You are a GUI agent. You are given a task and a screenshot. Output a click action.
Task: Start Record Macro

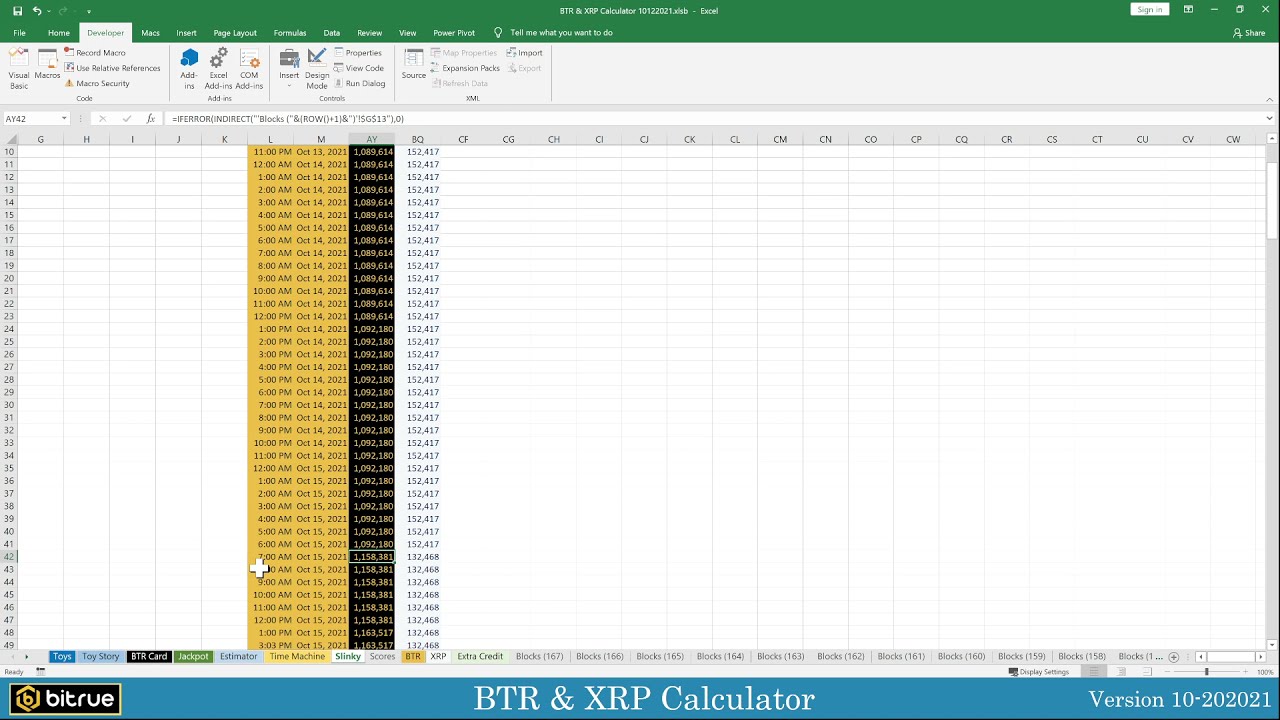tap(94, 53)
